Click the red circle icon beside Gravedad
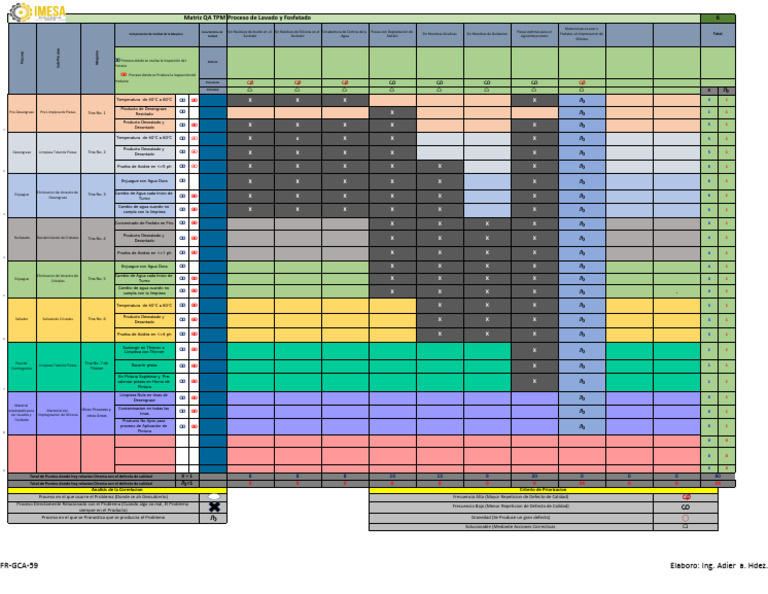This screenshot has height=594, width=768. pyautogui.click(x=686, y=518)
